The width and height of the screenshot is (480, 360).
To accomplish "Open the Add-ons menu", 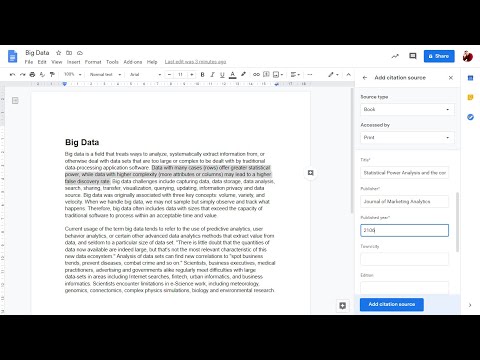I will pyautogui.click(x=133, y=62).
